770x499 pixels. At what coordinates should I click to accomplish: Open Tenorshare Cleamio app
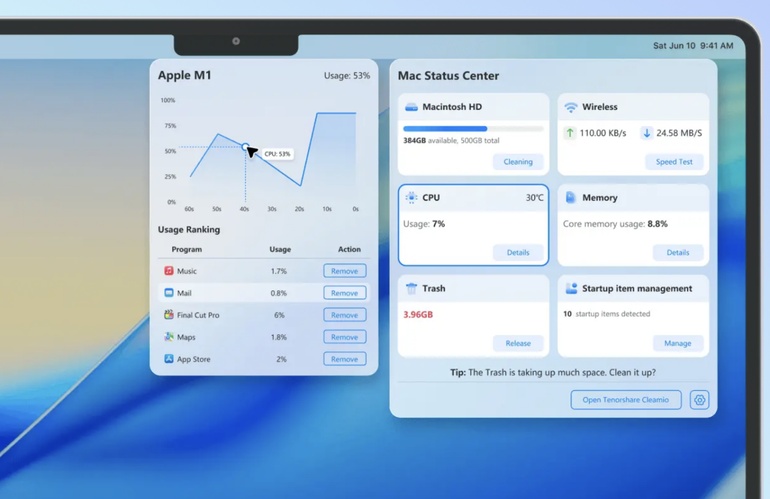(626, 400)
